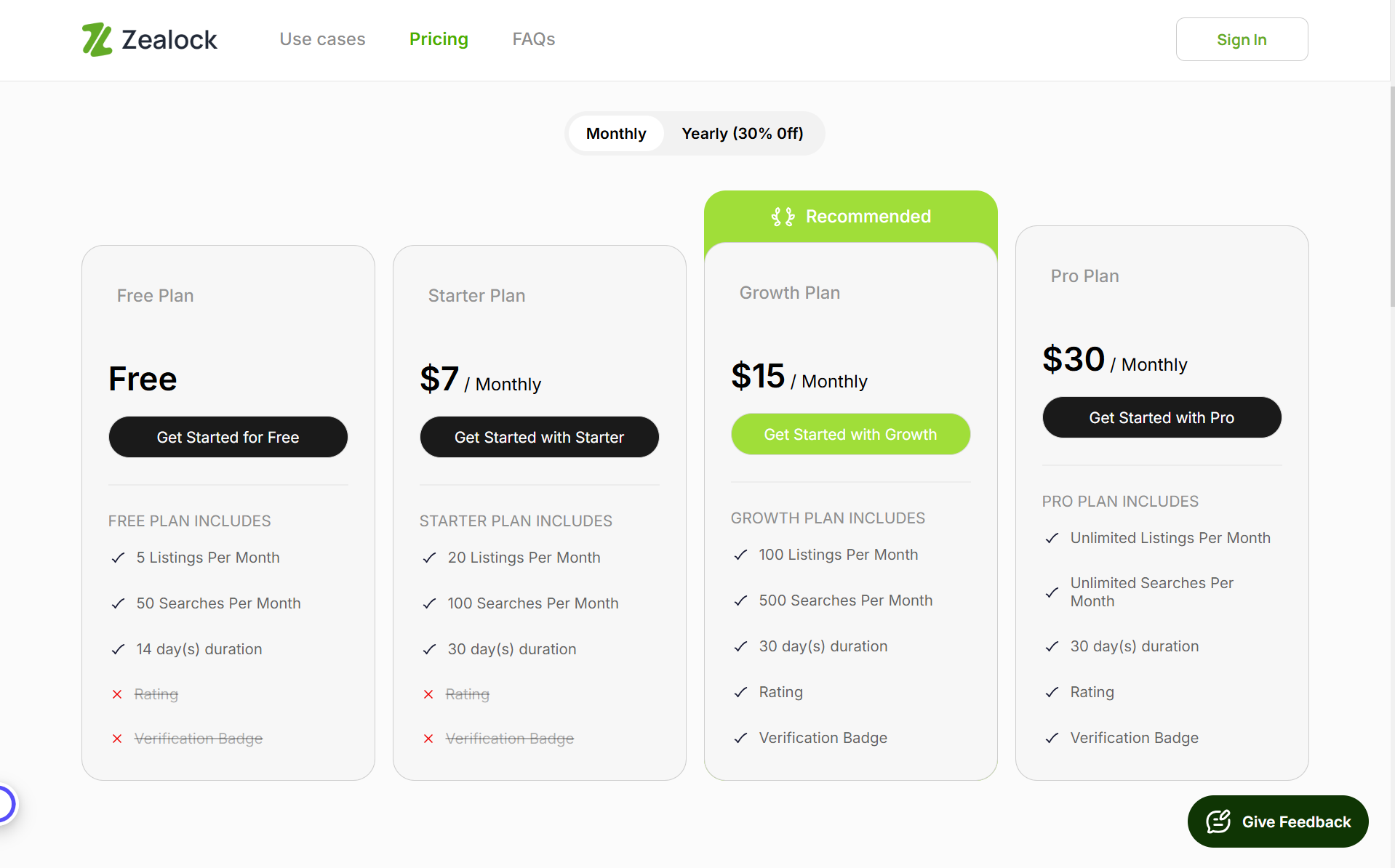
Task: Go to the Pricing page tab
Action: (x=439, y=39)
